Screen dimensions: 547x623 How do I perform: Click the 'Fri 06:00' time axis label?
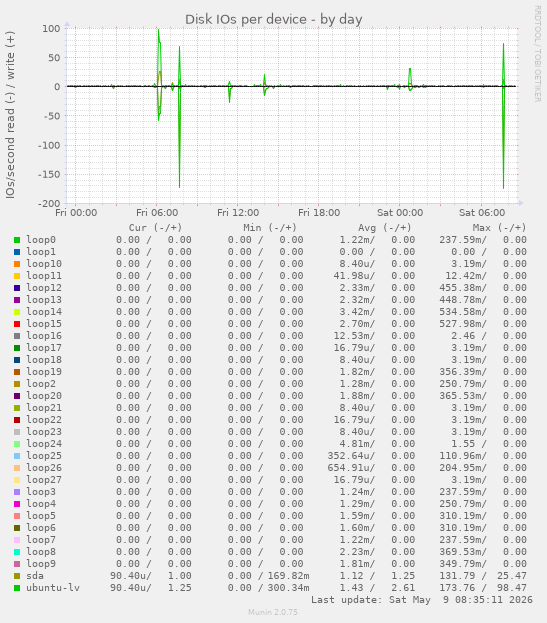[x=157, y=213]
